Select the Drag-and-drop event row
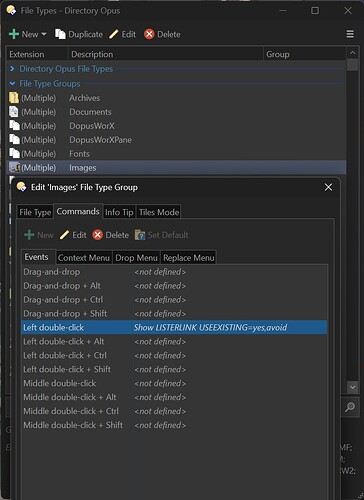The image size is (364, 500). pyautogui.click(x=174, y=272)
